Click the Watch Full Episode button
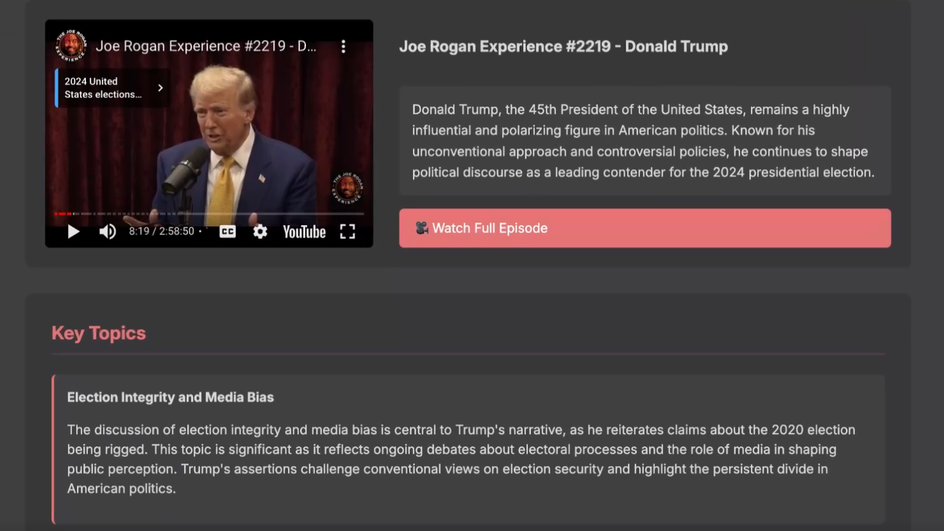This screenshot has width=944, height=531. pos(645,228)
